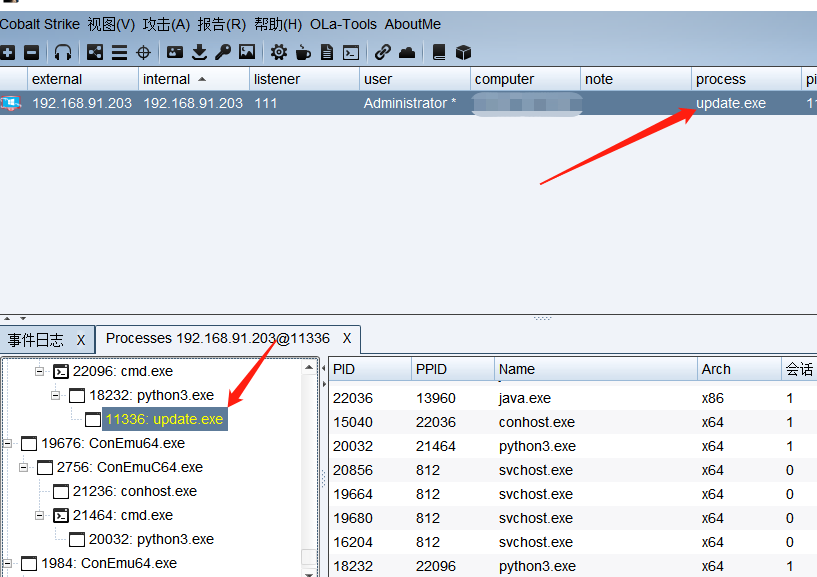Select 11336: update.exe in process tree
Image resolution: width=817 pixels, height=577 pixels.
pyautogui.click(x=164, y=419)
